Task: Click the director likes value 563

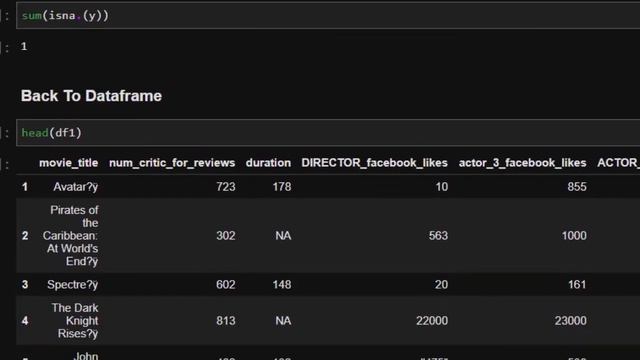Action: [x=438, y=236]
